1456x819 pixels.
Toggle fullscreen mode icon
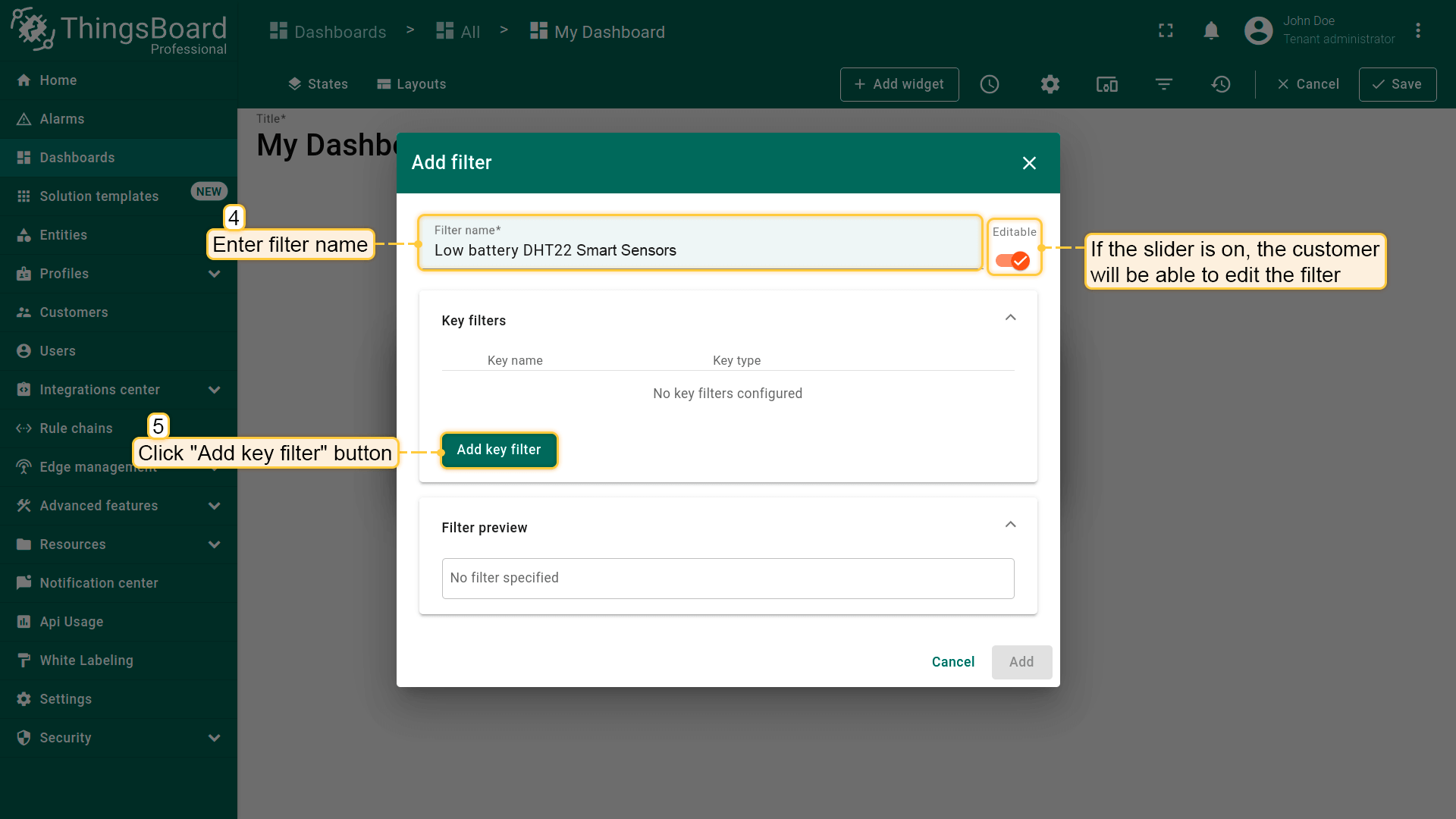click(1166, 31)
